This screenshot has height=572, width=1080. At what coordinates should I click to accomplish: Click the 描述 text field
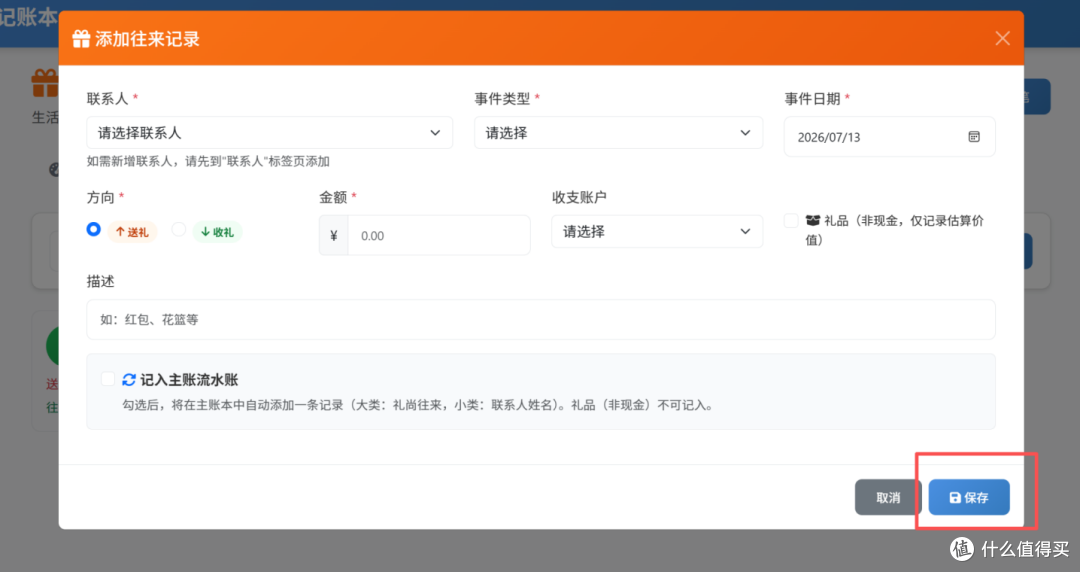[541, 319]
